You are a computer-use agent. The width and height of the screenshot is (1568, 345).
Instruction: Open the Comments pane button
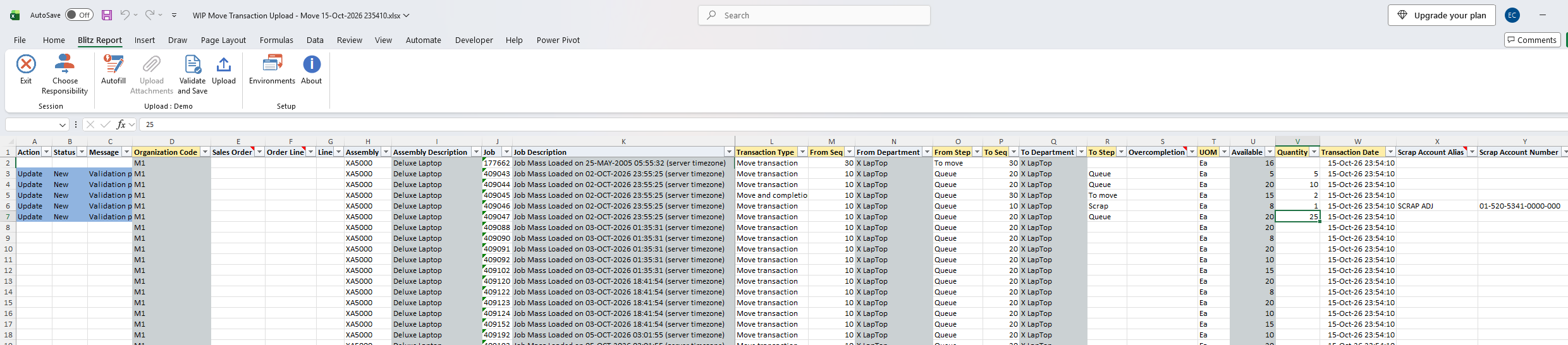coord(1533,40)
